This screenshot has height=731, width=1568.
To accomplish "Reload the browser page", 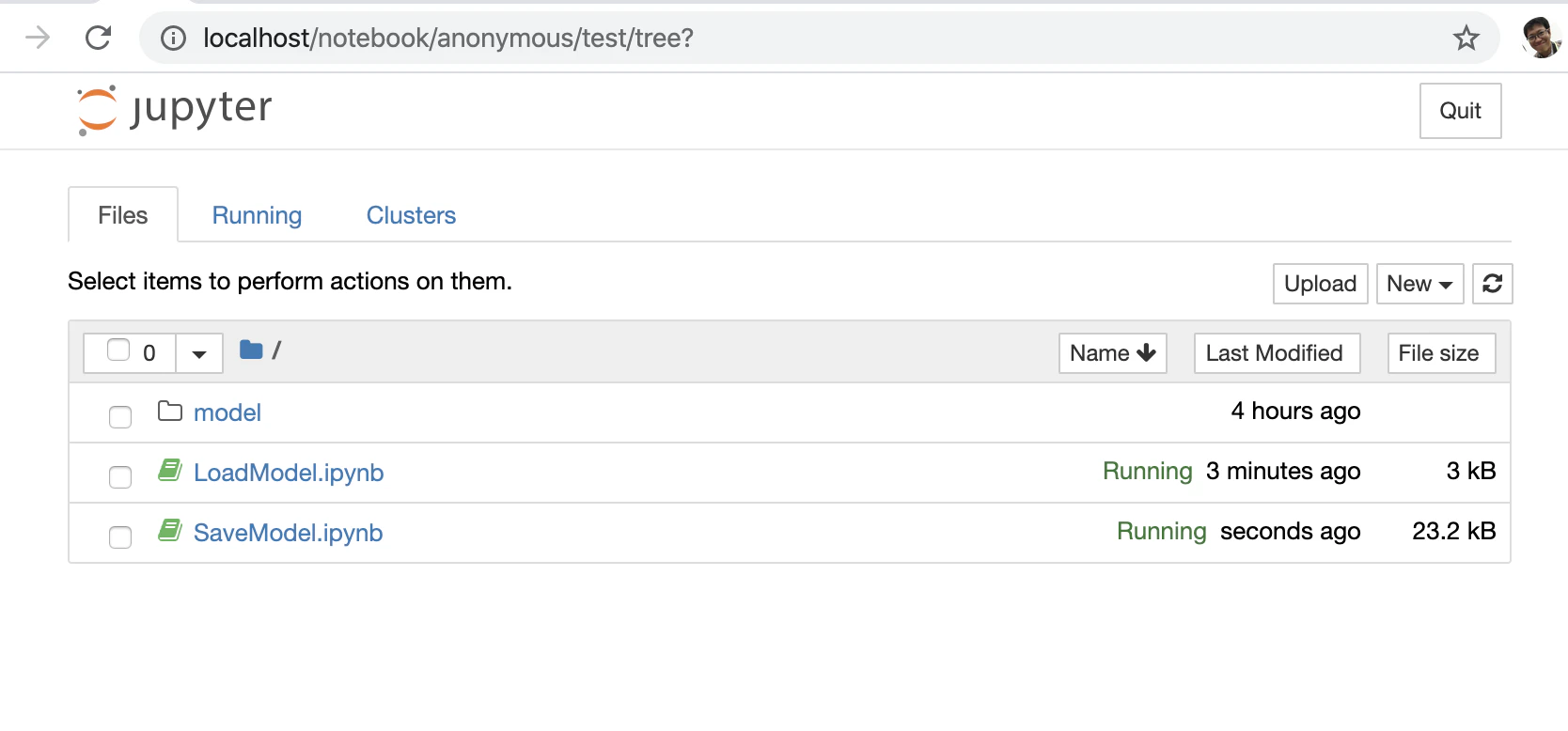I will [99, 38].
